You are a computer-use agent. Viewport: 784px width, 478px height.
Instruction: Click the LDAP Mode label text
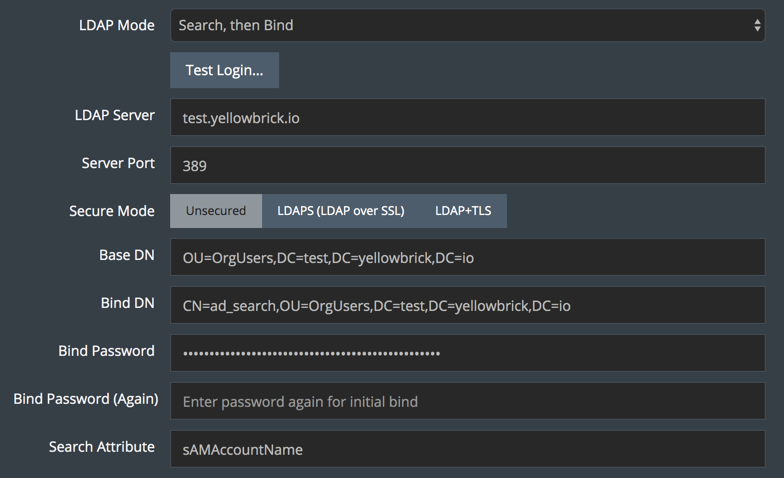(116, 25)
